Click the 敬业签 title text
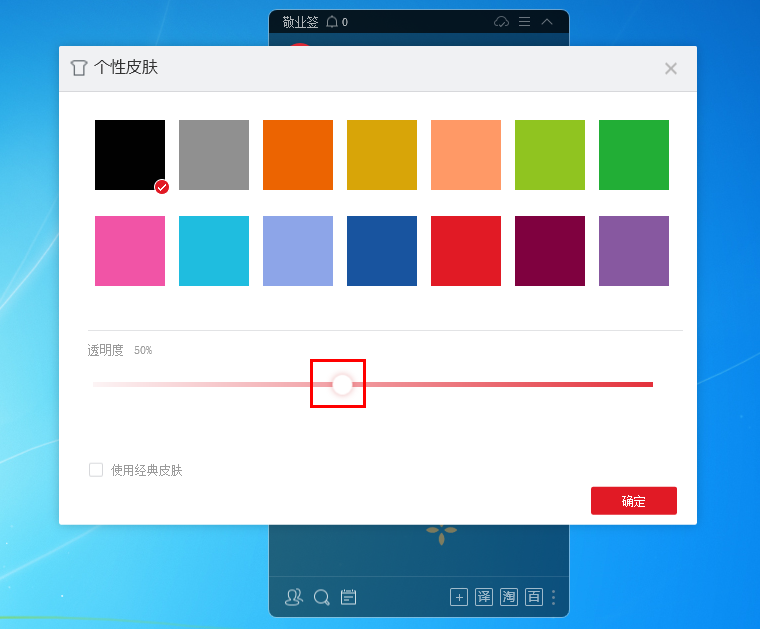Image resolution: width=760 pixels, height=629 pixels. pos(301,22)
